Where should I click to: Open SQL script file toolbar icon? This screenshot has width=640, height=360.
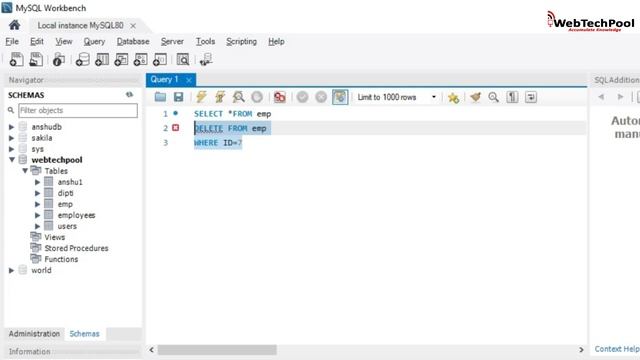point(36,60)
